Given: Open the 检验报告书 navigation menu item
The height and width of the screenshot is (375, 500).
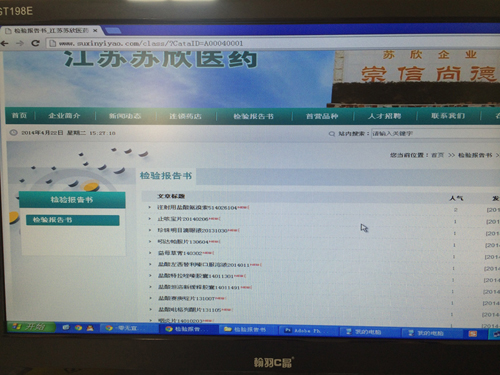Looking at the screenshot, I should (x=253, y=116).
